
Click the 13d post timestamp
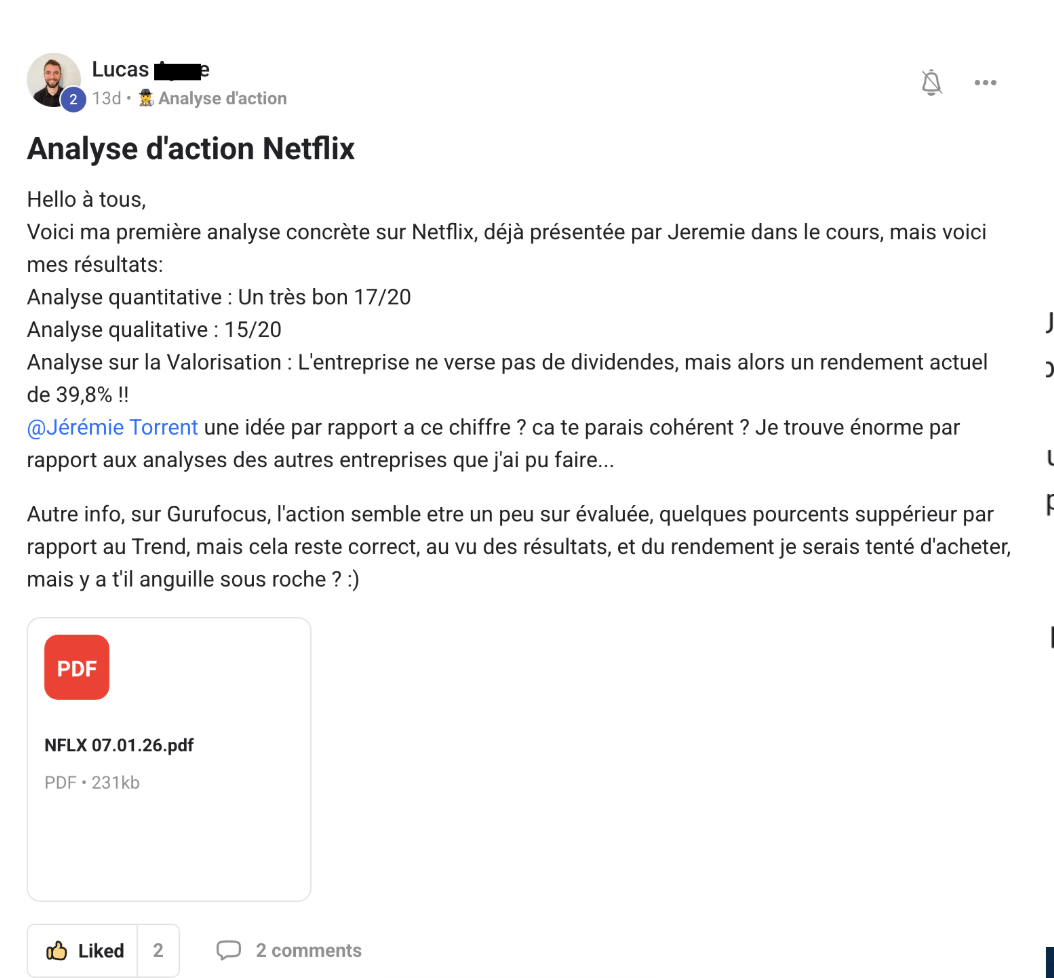pyautogui.click(x=106, y=98)
